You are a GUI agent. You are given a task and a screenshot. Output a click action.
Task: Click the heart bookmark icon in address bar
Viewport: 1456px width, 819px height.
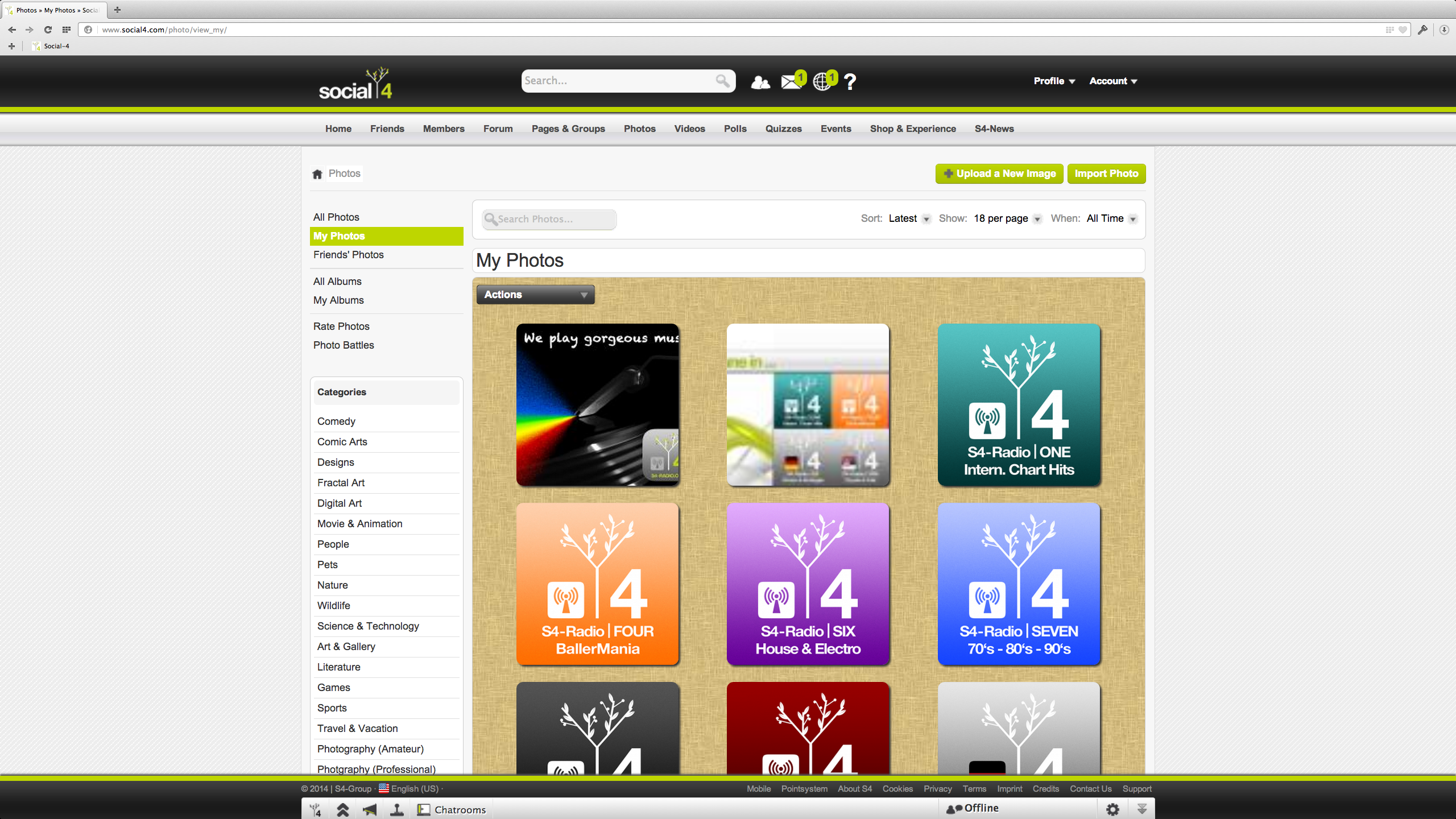point(1403,30)
